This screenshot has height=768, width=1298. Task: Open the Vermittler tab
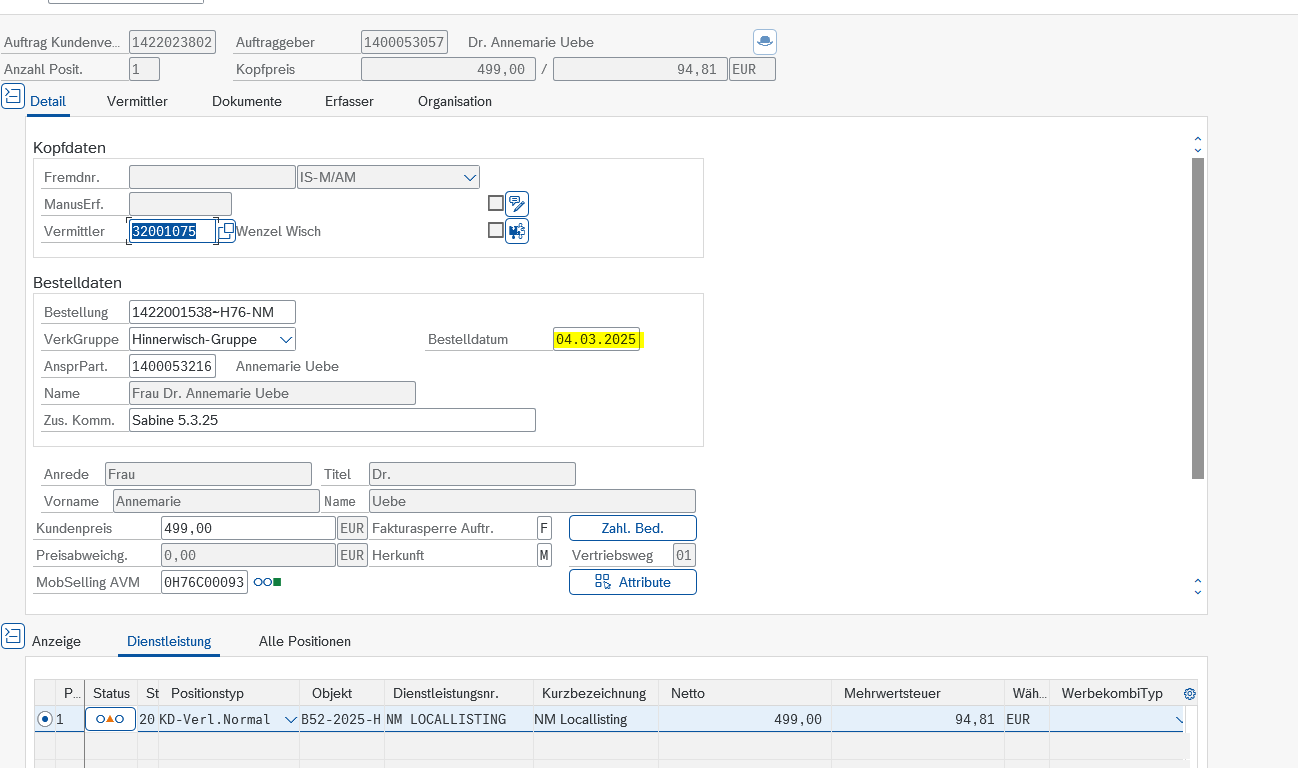click(x=137, y=101)
